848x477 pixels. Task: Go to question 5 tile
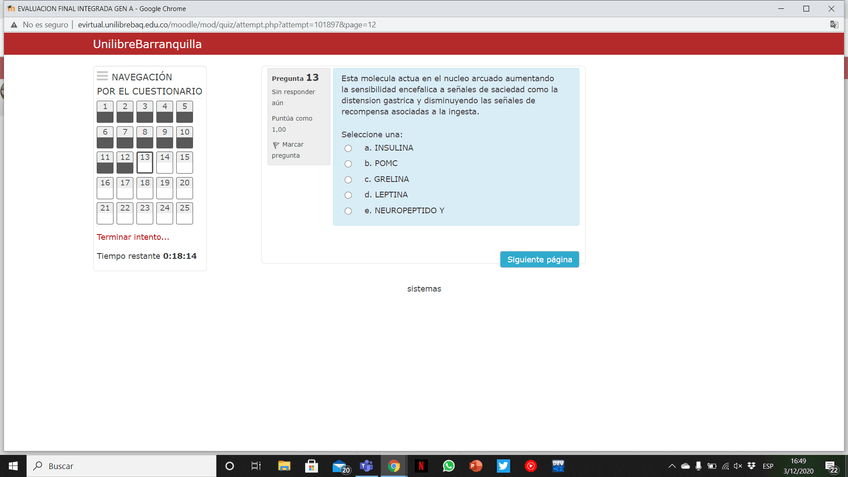pyautogui.click(x=184, y=111)
